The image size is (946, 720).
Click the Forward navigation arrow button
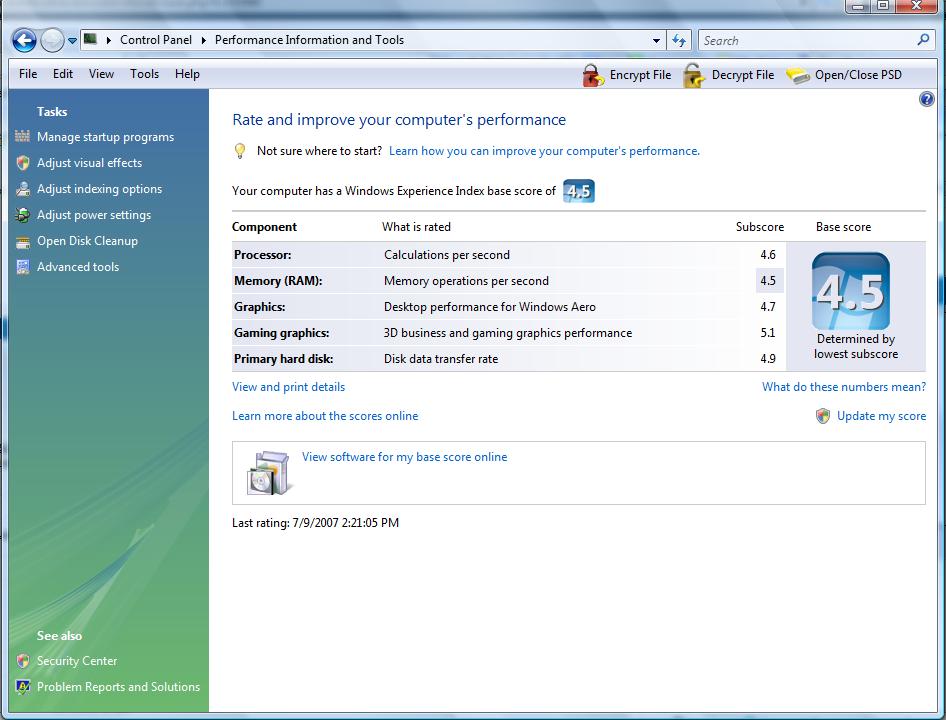[x=52, y=40]
